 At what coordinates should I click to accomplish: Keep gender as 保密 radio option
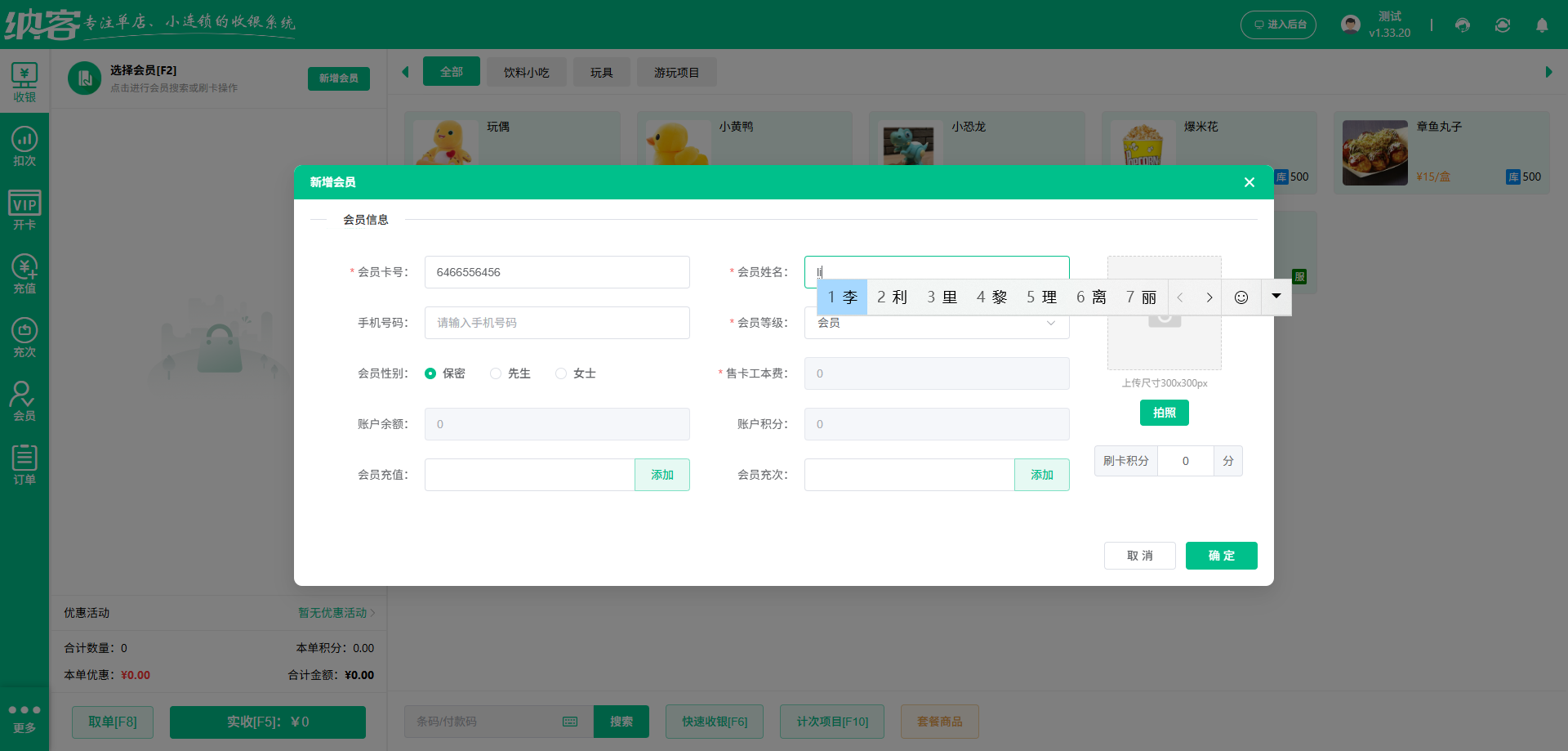pyautogui.click(x=431, y=373)
